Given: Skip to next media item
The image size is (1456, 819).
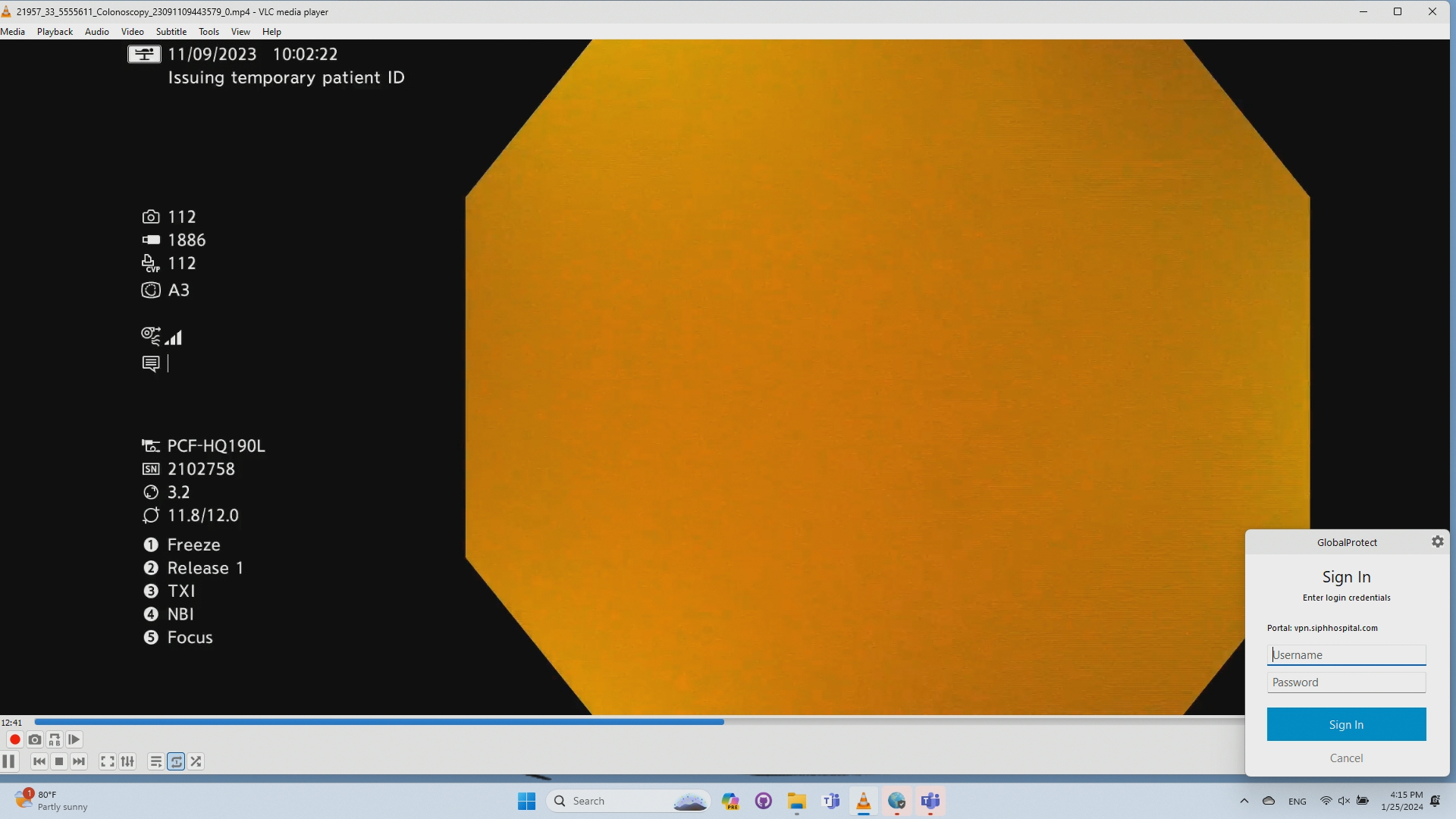Looking at the screenshot, I should click(79, 761).
